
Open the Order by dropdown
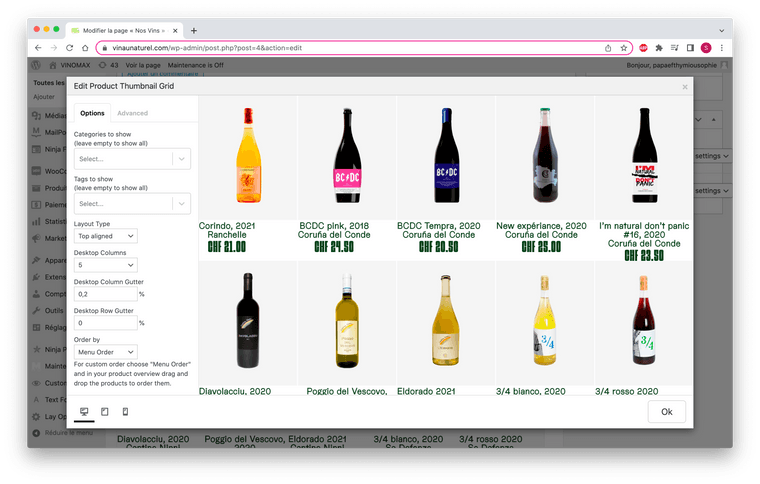(105, 352)
